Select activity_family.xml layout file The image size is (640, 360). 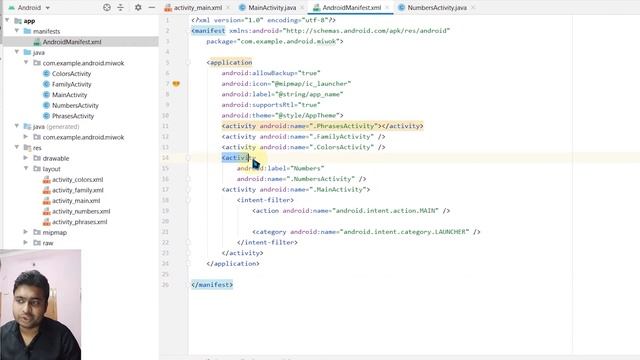pos(78,190)
